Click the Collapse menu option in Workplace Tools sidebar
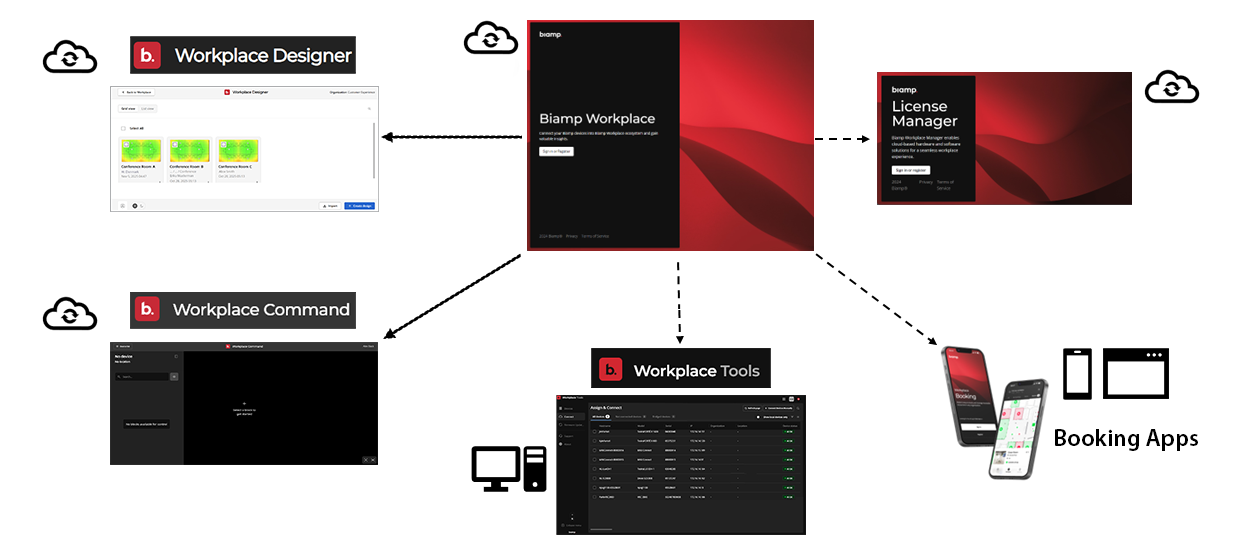 click(572, 525)
